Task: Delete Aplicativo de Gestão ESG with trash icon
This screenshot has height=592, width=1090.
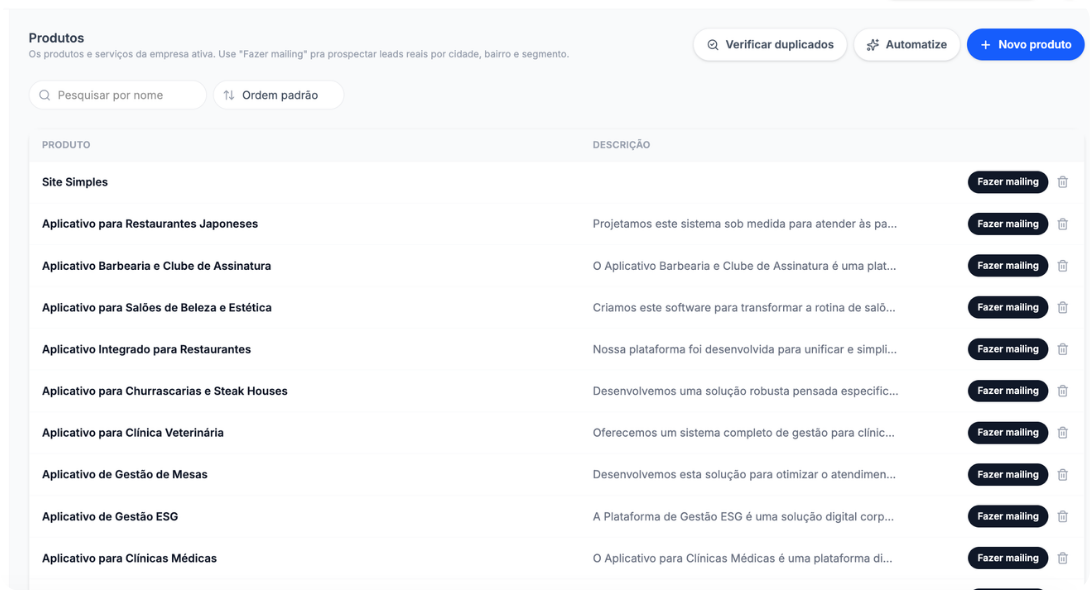Action: (1062, 516)
